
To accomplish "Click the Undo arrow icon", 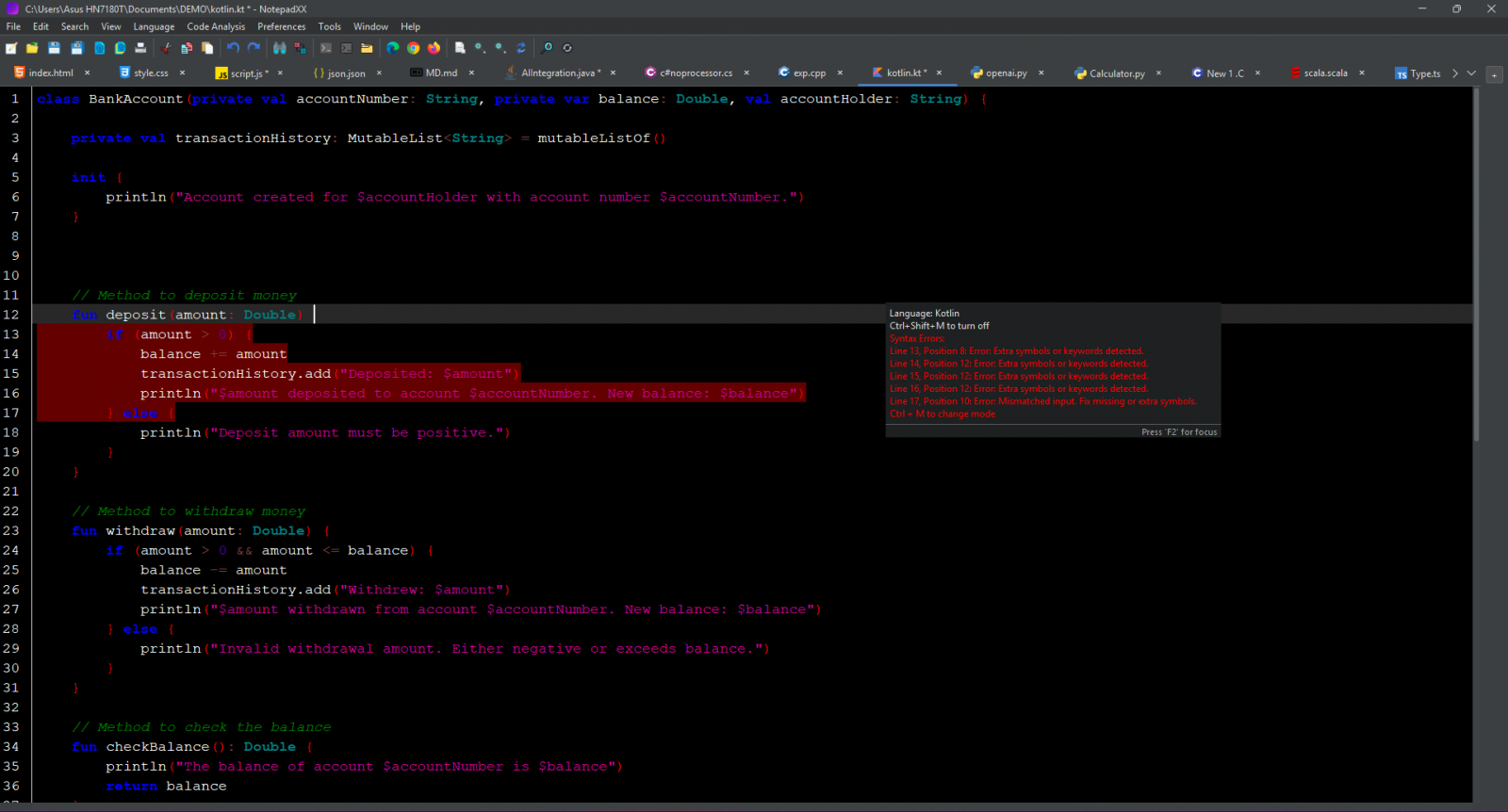I will click(233, 48).
